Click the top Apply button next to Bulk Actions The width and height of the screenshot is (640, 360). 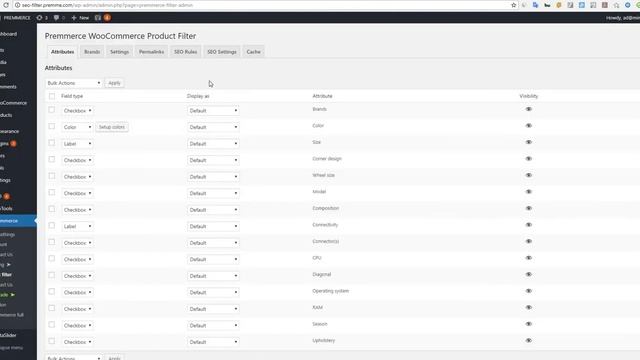click(114, 83)
